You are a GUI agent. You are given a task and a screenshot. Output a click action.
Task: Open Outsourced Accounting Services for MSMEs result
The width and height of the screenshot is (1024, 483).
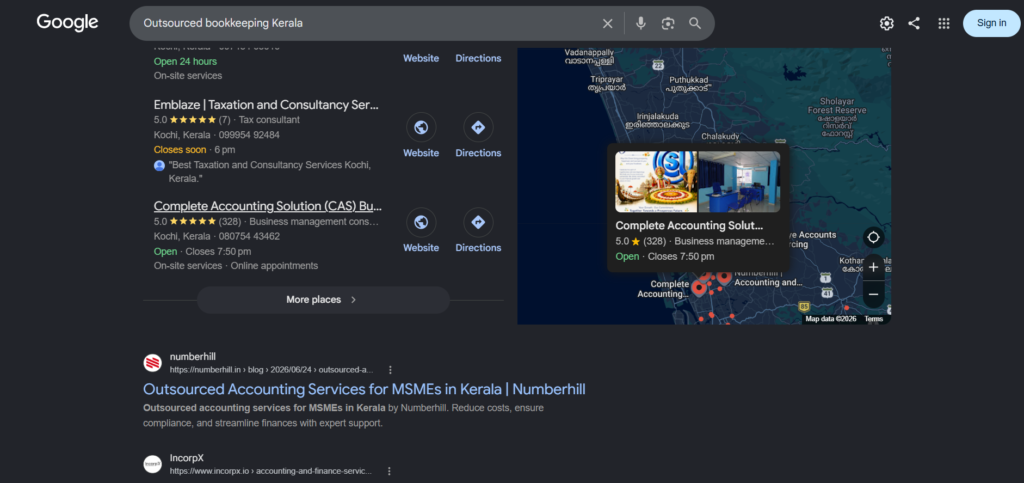pos(364,390)
